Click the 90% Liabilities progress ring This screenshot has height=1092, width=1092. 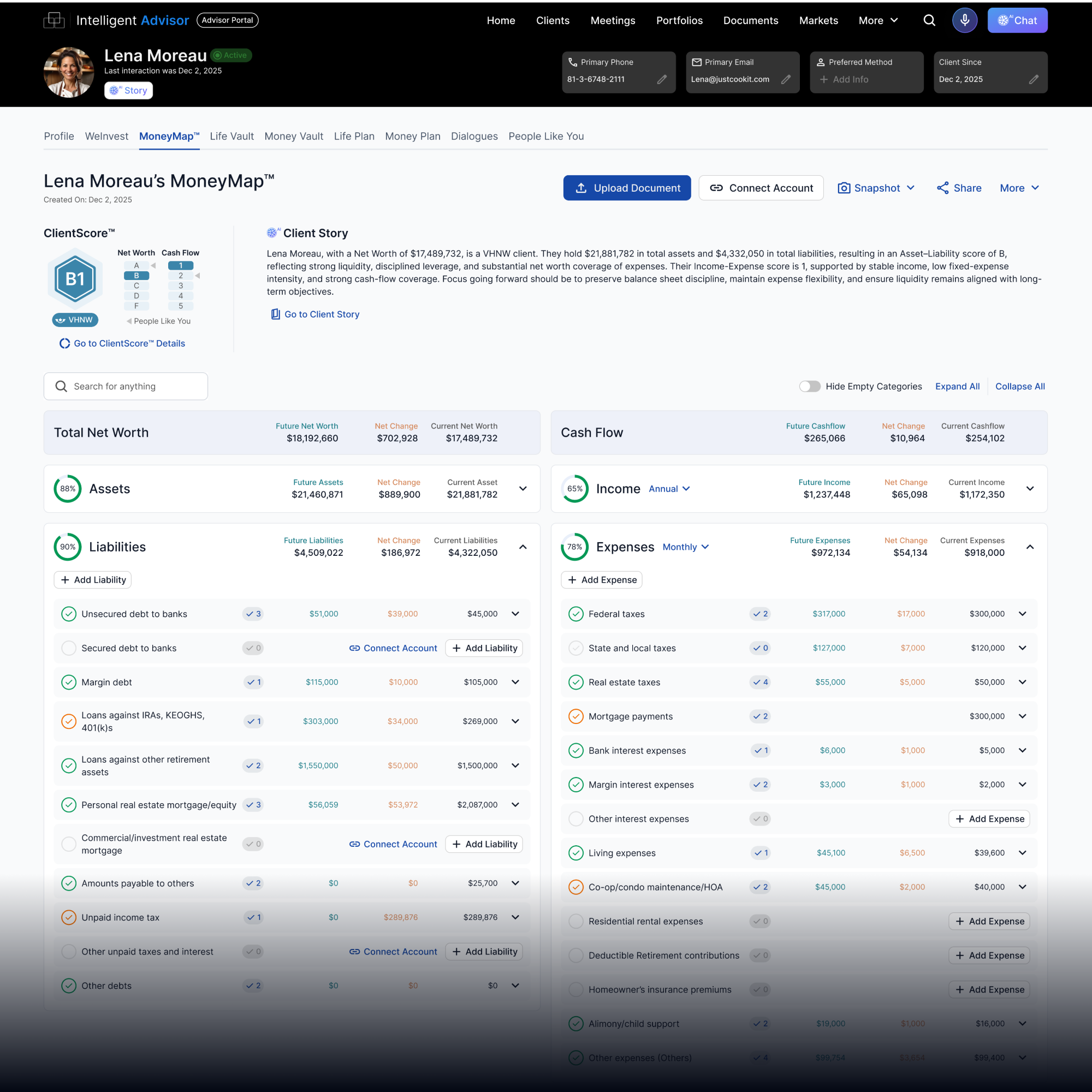tap(67, 547)
